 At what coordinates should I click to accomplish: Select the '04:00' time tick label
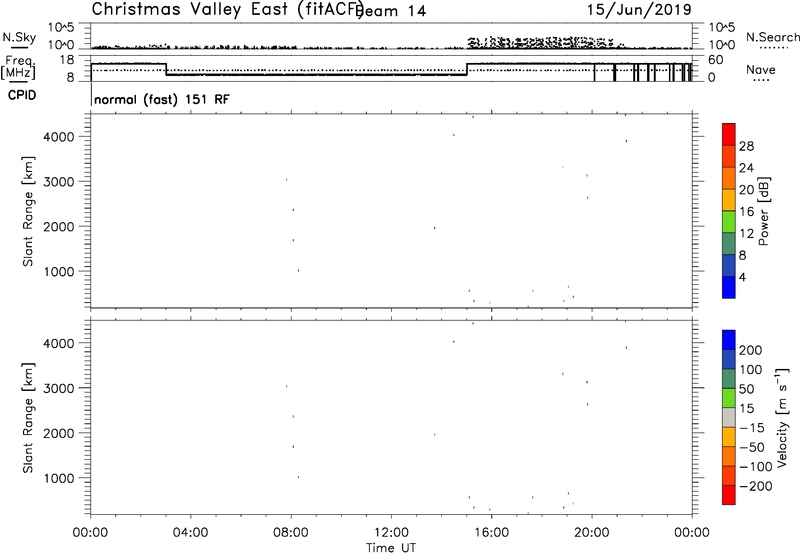point(190,533)
